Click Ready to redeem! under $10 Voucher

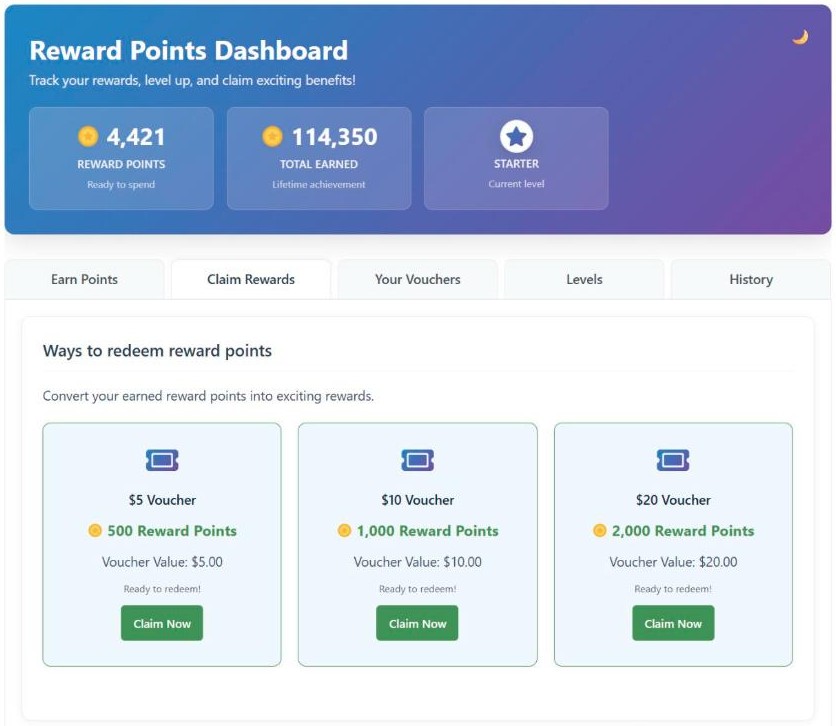(x=417, y=589)
